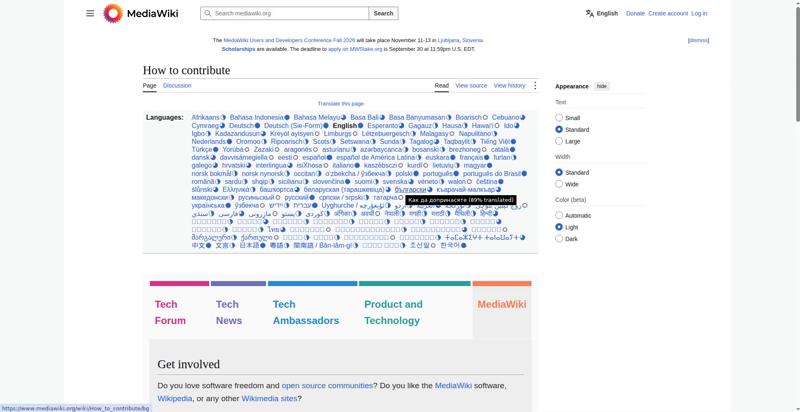Switch to the Discussion tab

pos(177,86)
